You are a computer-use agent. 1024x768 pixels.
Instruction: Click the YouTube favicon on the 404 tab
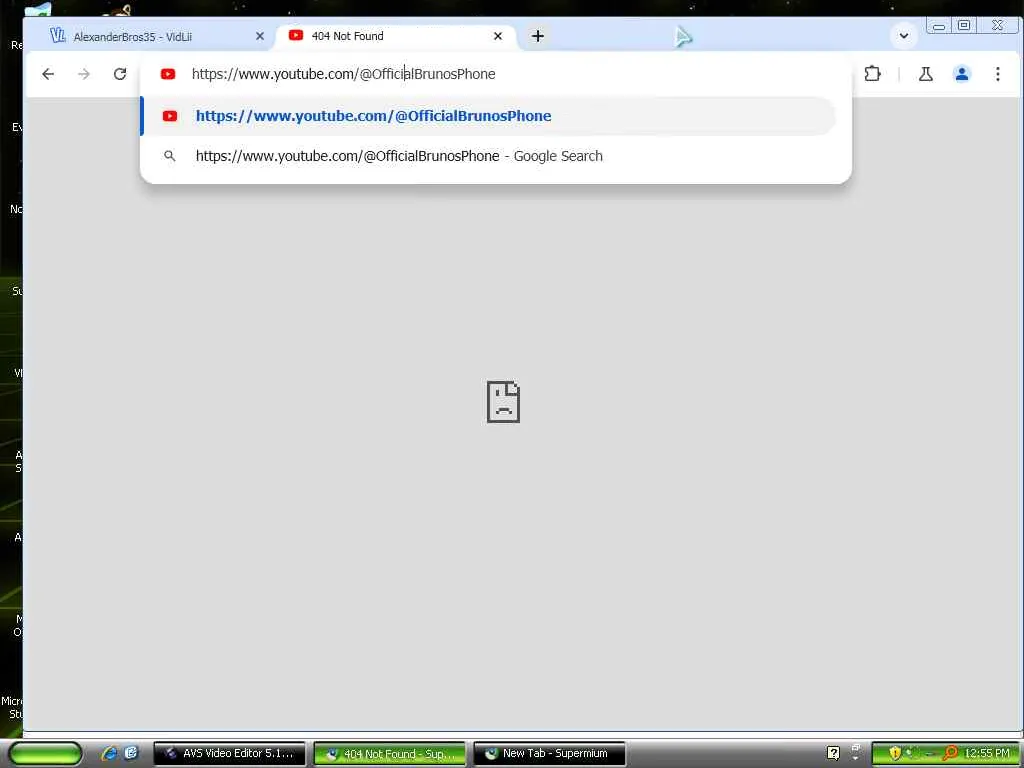(296, 35)
